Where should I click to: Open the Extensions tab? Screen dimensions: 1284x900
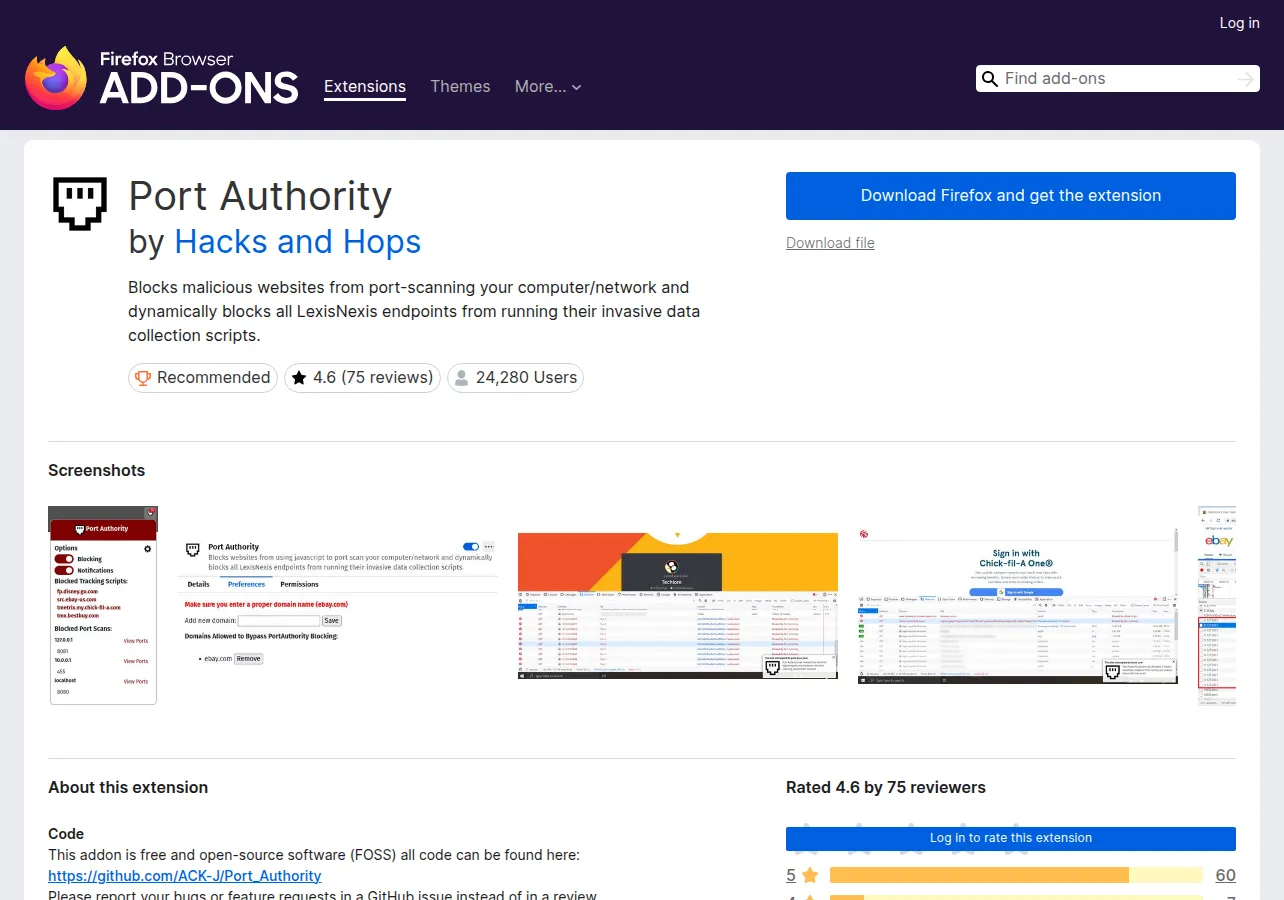(x=365, y=86)
